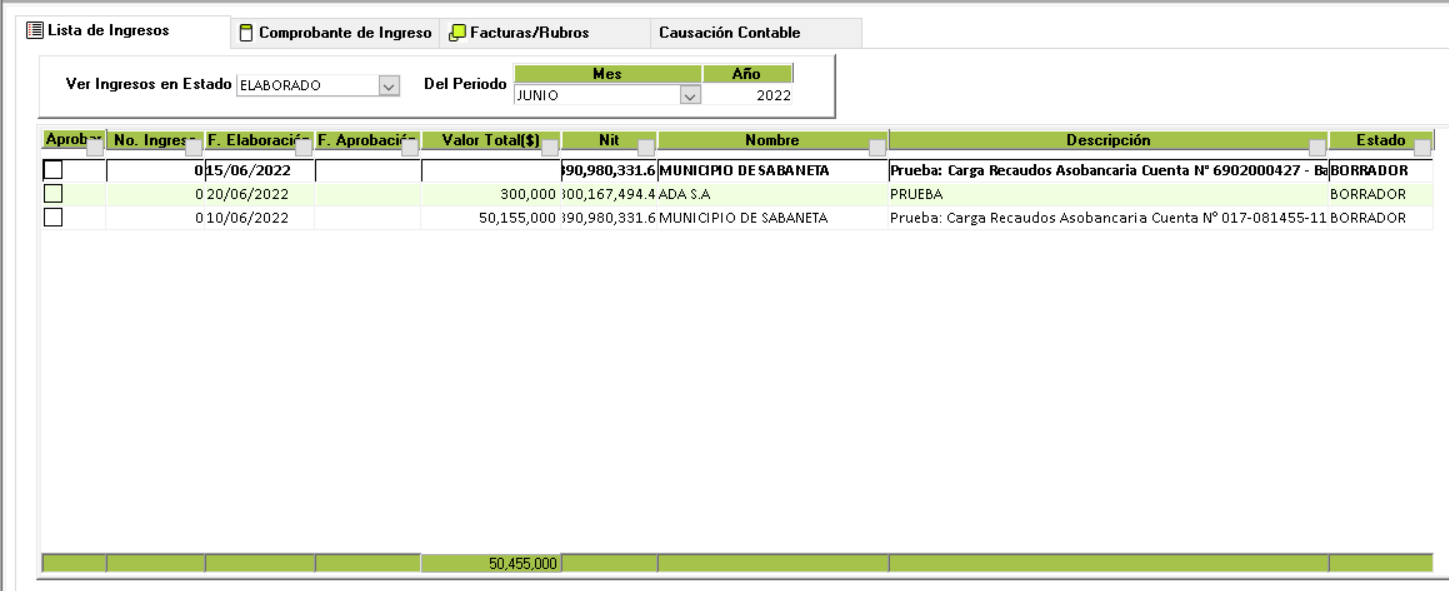This screenshot has height=591, width=1449.
Task: Expand the Mes dropdown showing JUNIO
Action: pos(689,96)
